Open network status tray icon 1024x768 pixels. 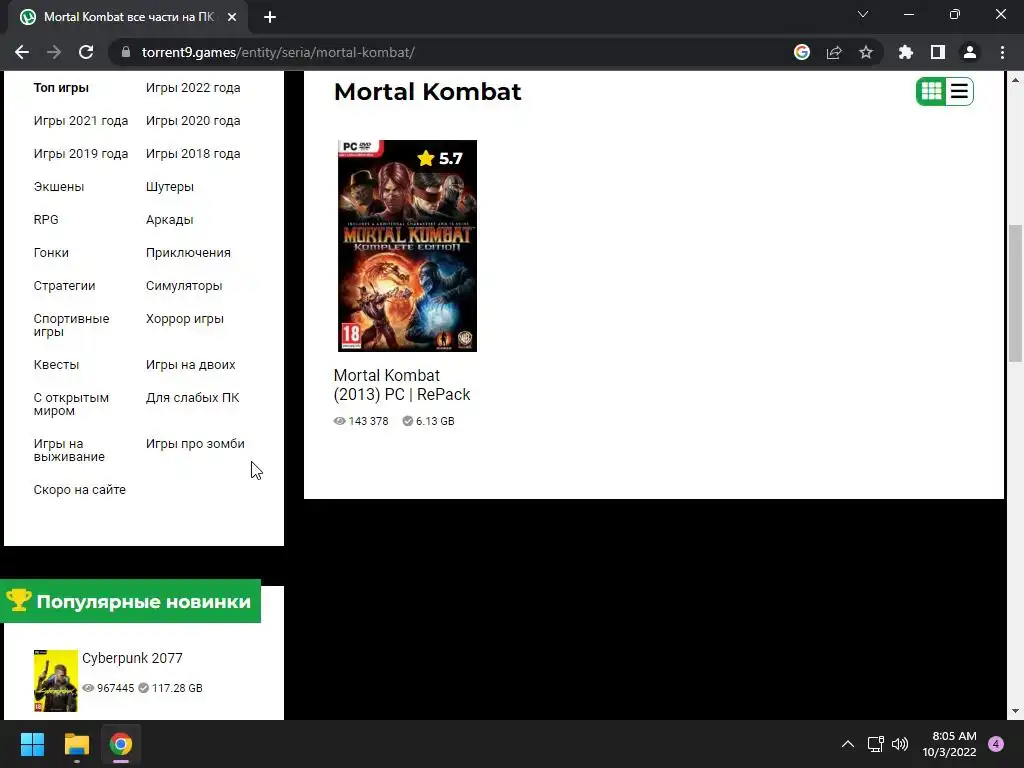coord(876,744)
